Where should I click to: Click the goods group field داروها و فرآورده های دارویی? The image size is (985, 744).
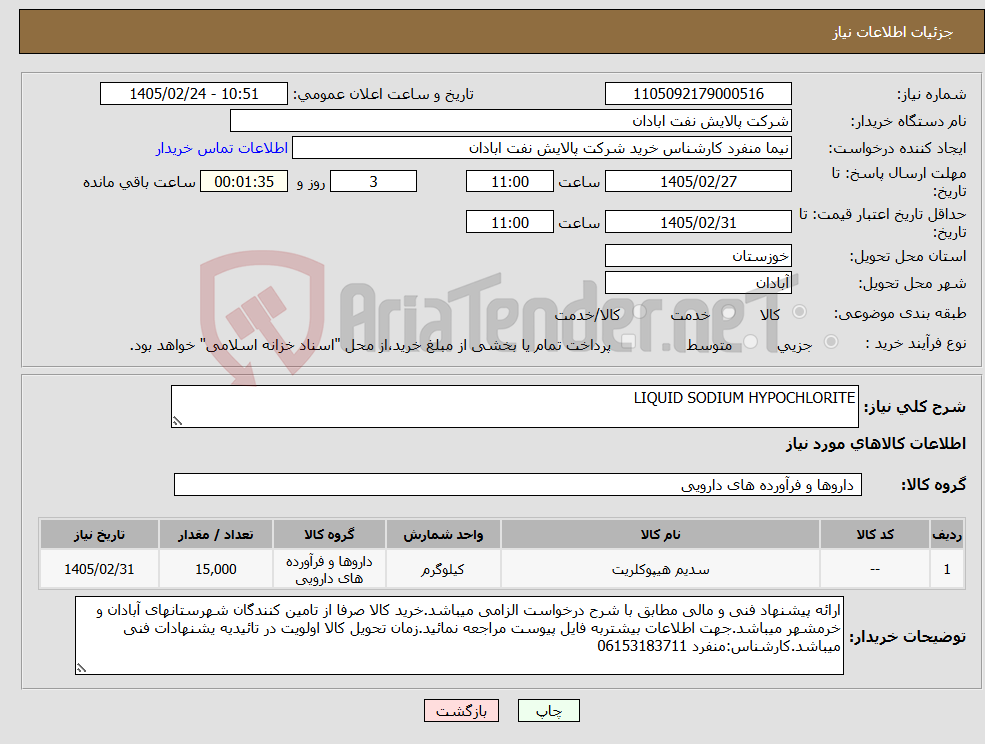click(x=518, y=484)
